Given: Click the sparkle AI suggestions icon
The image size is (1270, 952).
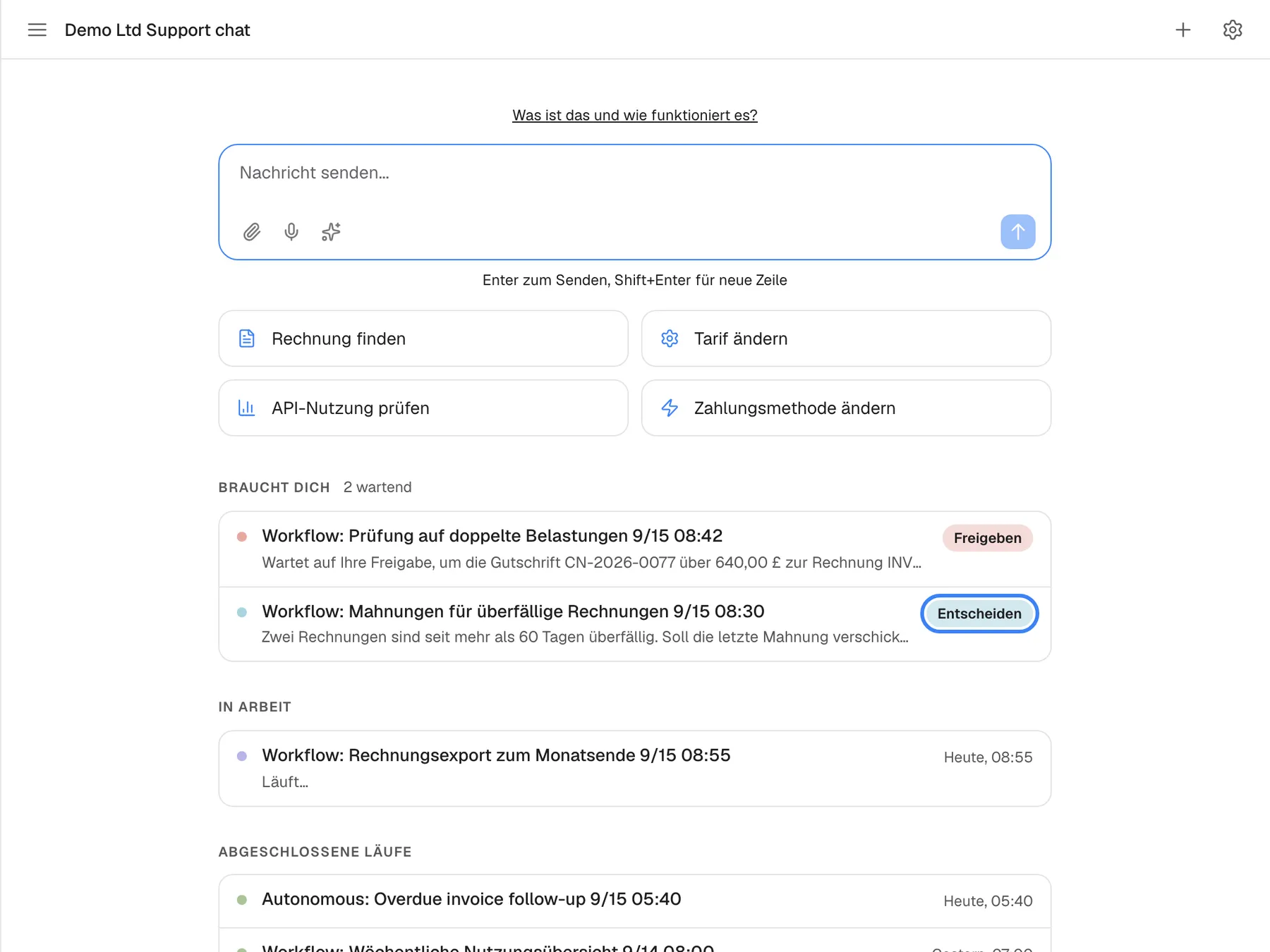Looking at the screenshot, I should pos(331,232).
